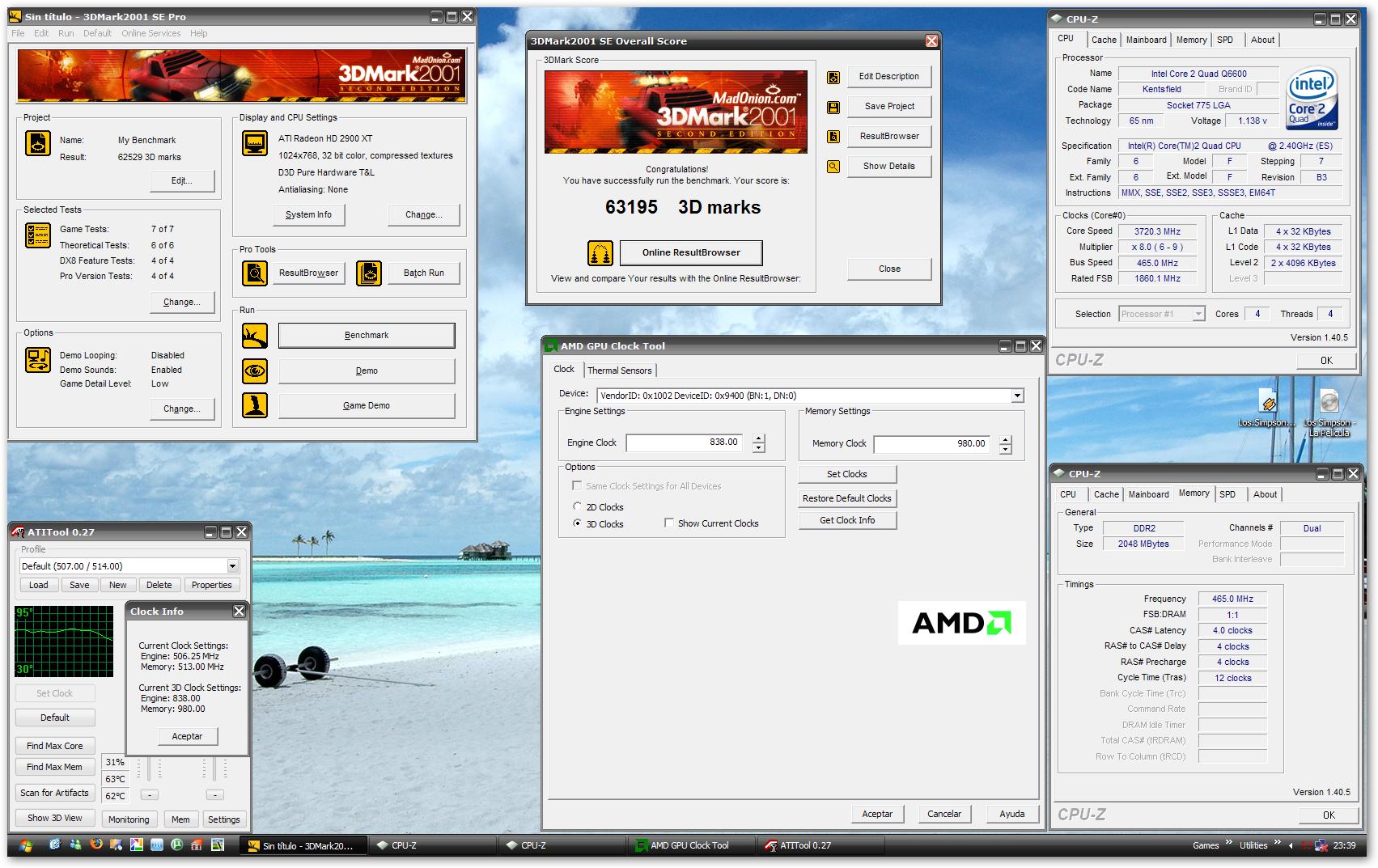Viewport: 1378px width, 868px height.
Task: Click the ResultBrowser magnifier icon in Pro Tools
Action: tap(255, 273)
